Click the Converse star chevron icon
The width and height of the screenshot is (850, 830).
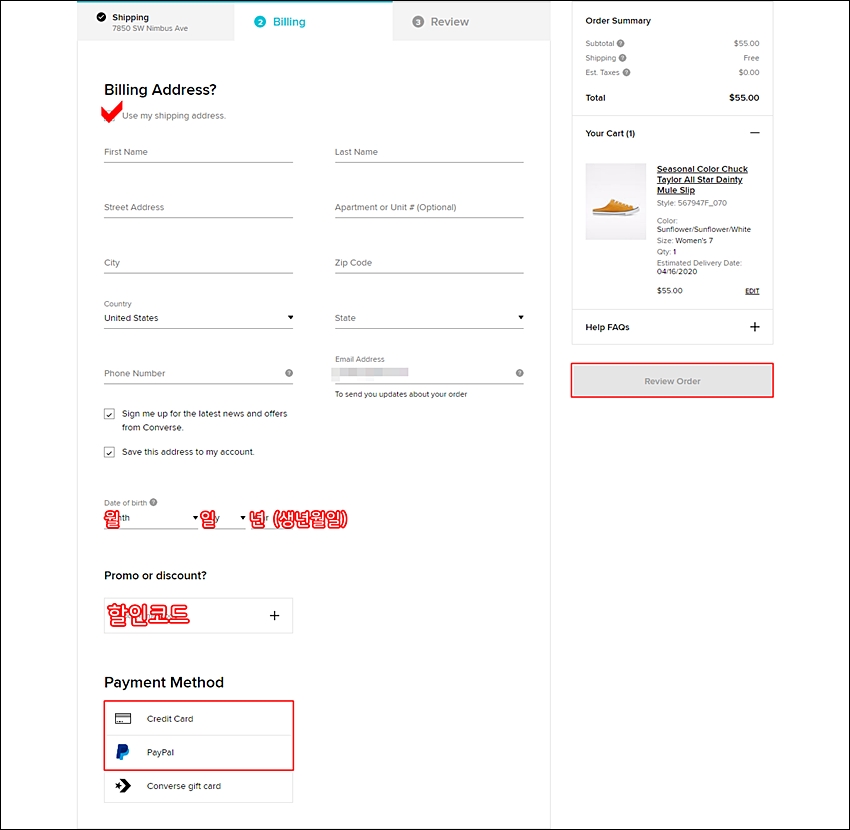tap(123, 786)
